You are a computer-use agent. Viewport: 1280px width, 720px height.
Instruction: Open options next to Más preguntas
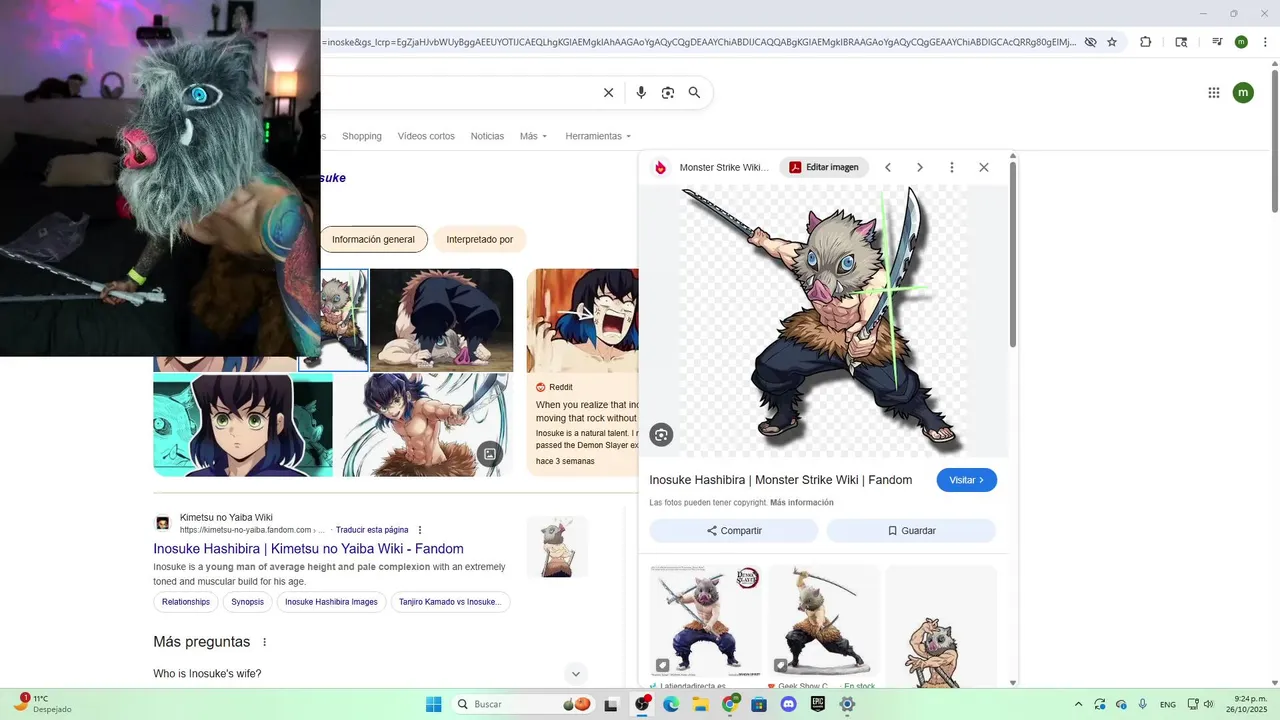click(265, 642)
